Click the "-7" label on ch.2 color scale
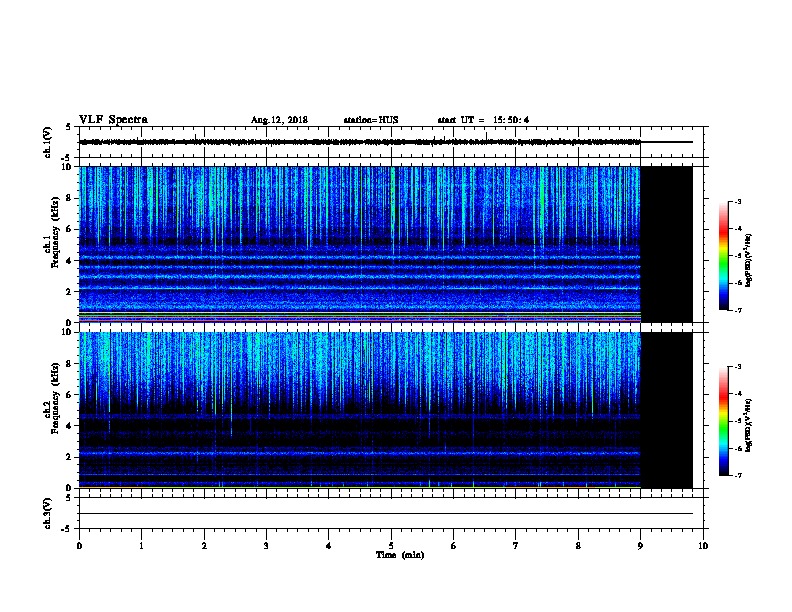This screenshot has height=612, width=792. tap(737, 476)
